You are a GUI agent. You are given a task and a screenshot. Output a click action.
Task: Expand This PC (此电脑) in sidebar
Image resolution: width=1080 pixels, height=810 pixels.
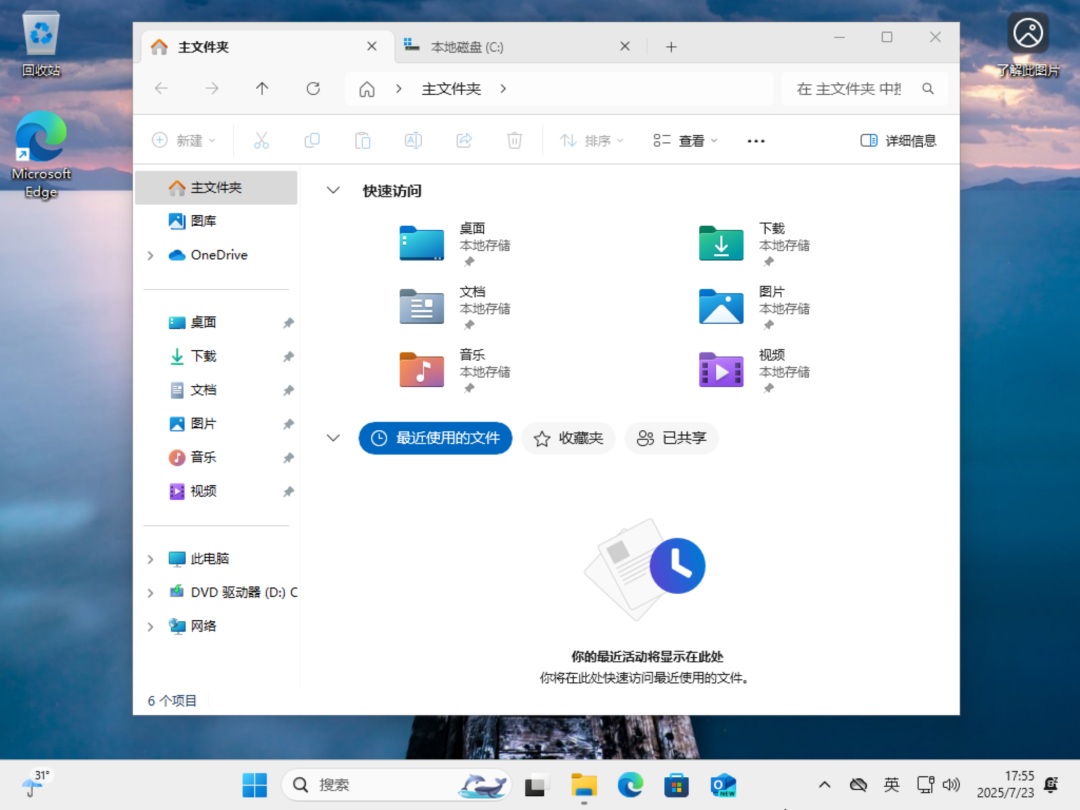click(x=151, y=559)
